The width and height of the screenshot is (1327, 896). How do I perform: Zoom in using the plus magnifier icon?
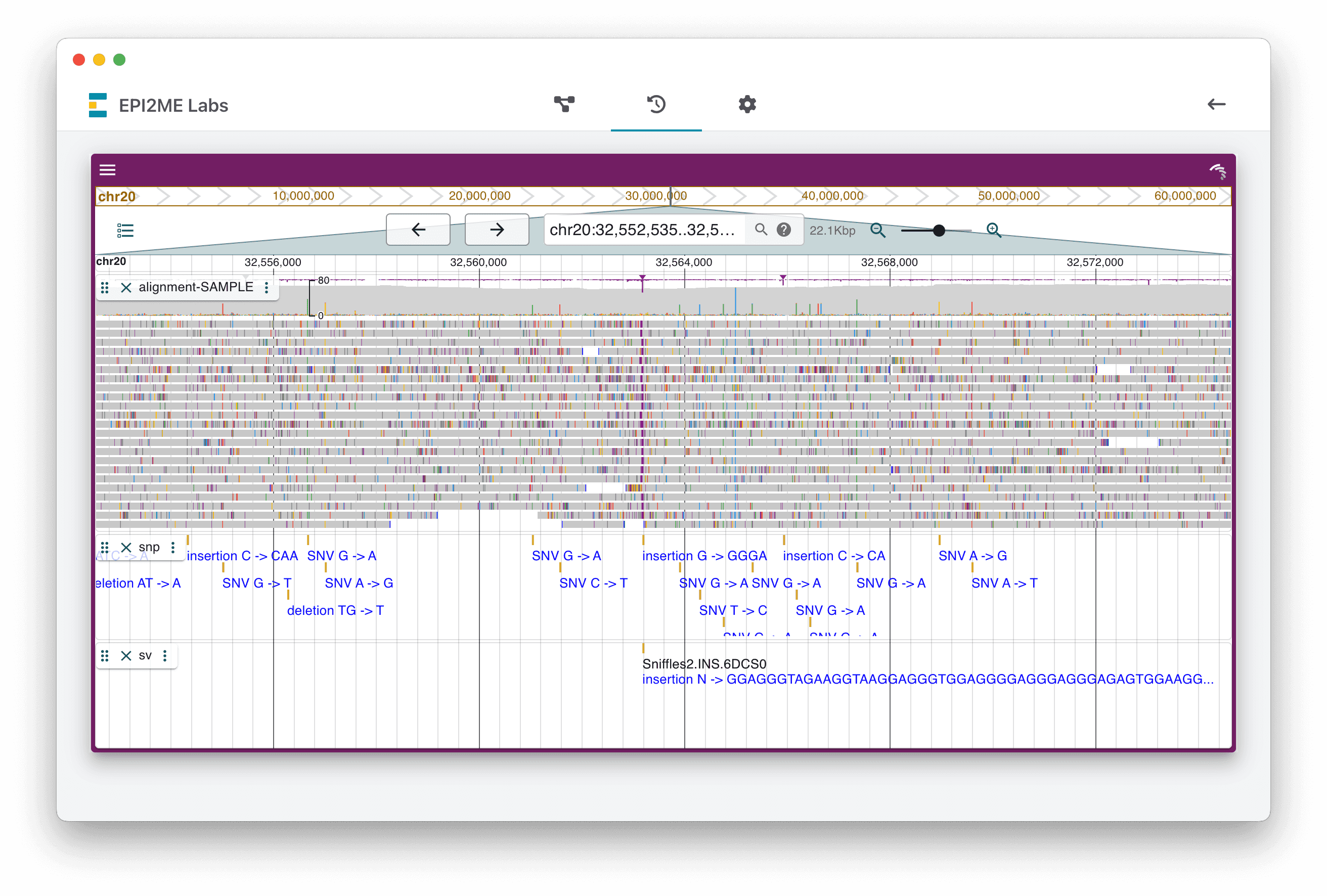(994, 230)
